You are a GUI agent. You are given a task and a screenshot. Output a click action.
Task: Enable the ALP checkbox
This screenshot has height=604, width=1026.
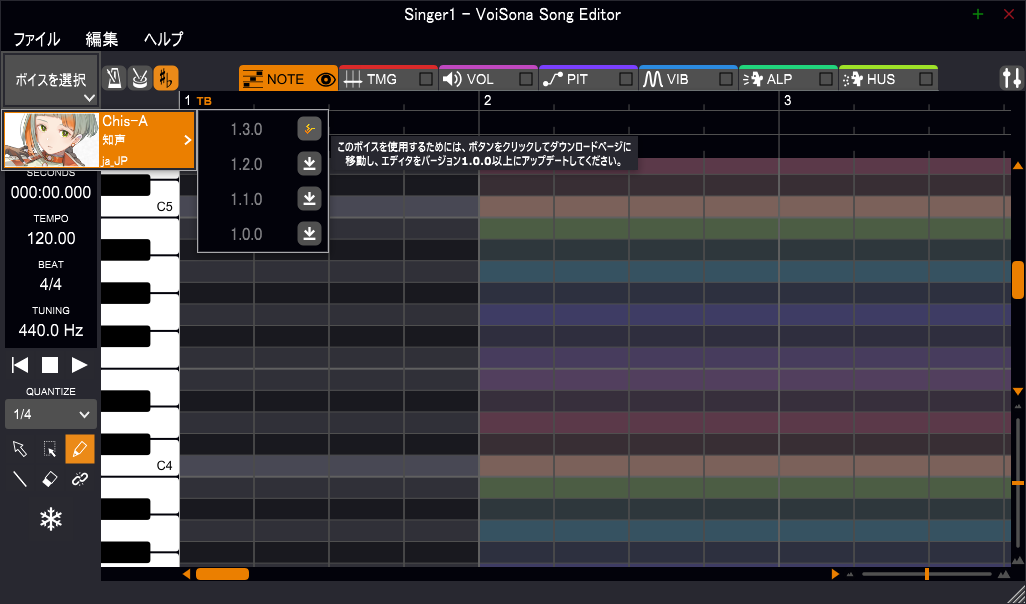(826, 79)
